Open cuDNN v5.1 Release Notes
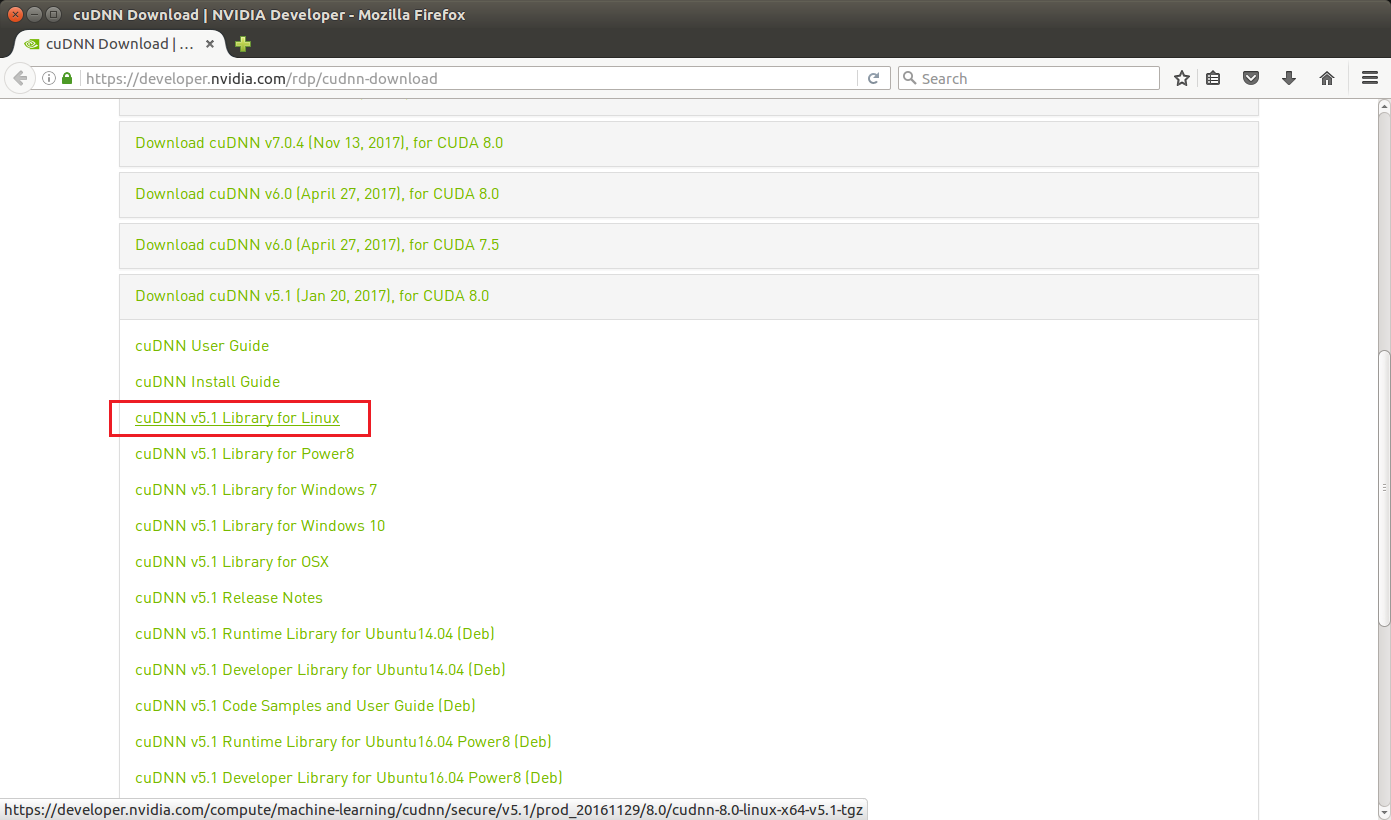Viewport: 1391px width, 820px height. [x=229, y=598]
